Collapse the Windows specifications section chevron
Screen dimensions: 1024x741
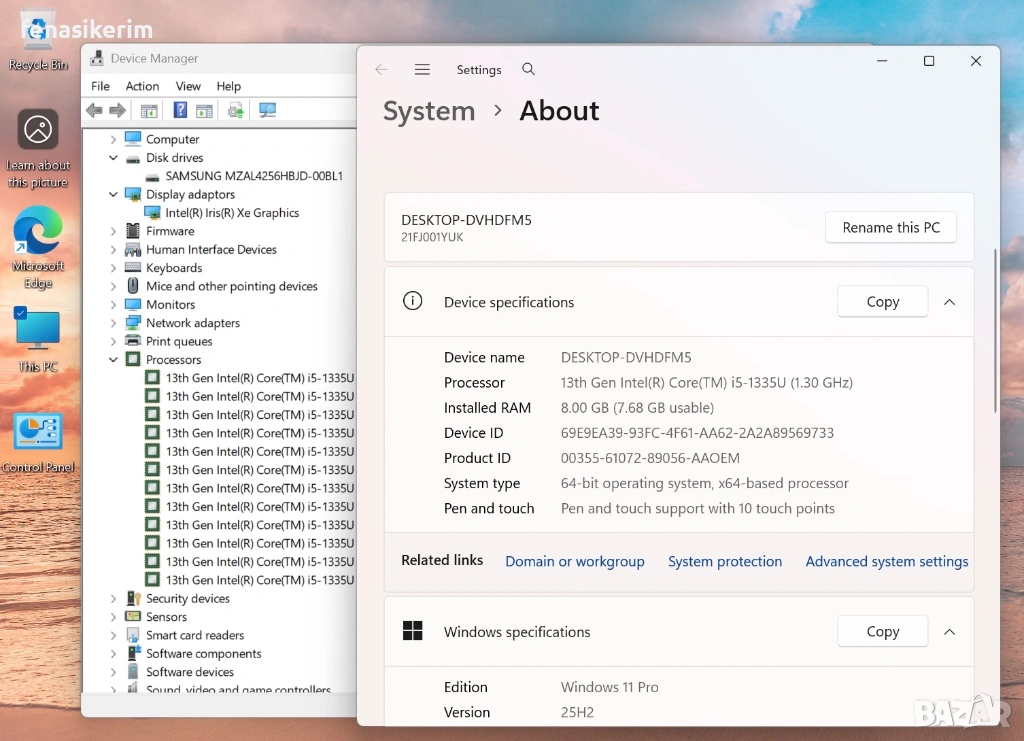pyautogui.click(x=950, y=632)
